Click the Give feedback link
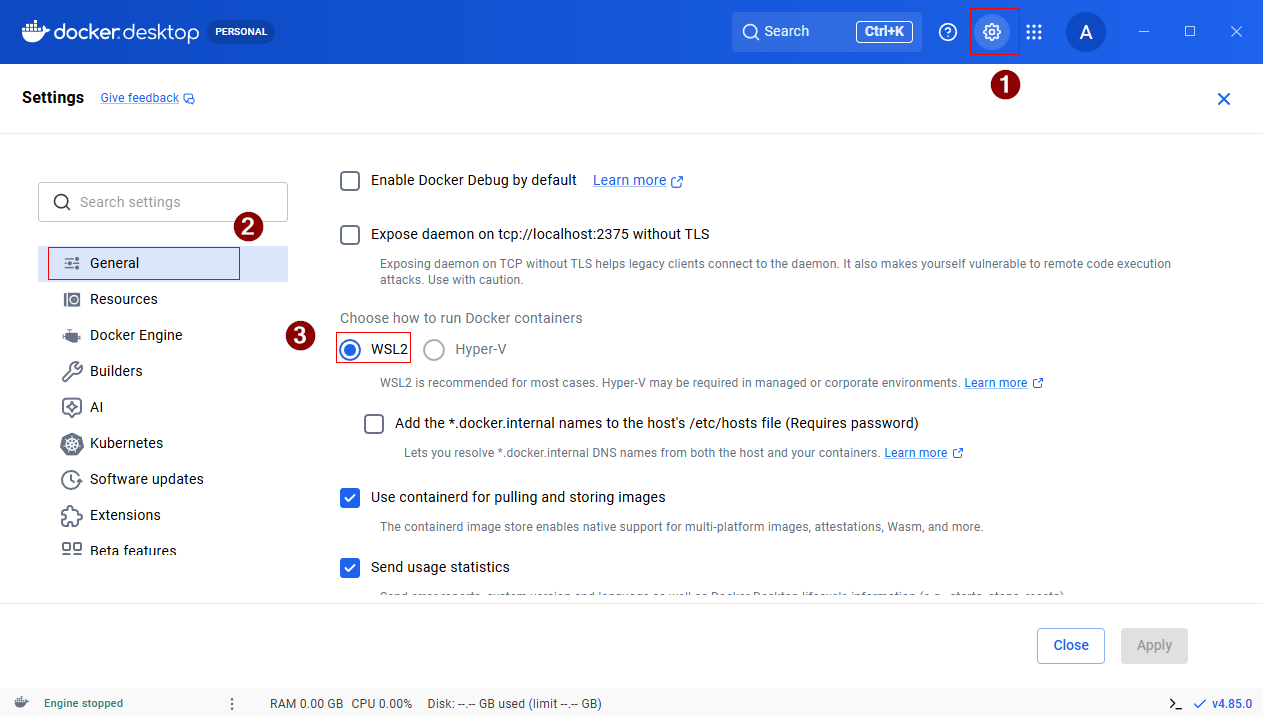The height and width of the screenshot is (717, 1263). (x=140, y=98)
